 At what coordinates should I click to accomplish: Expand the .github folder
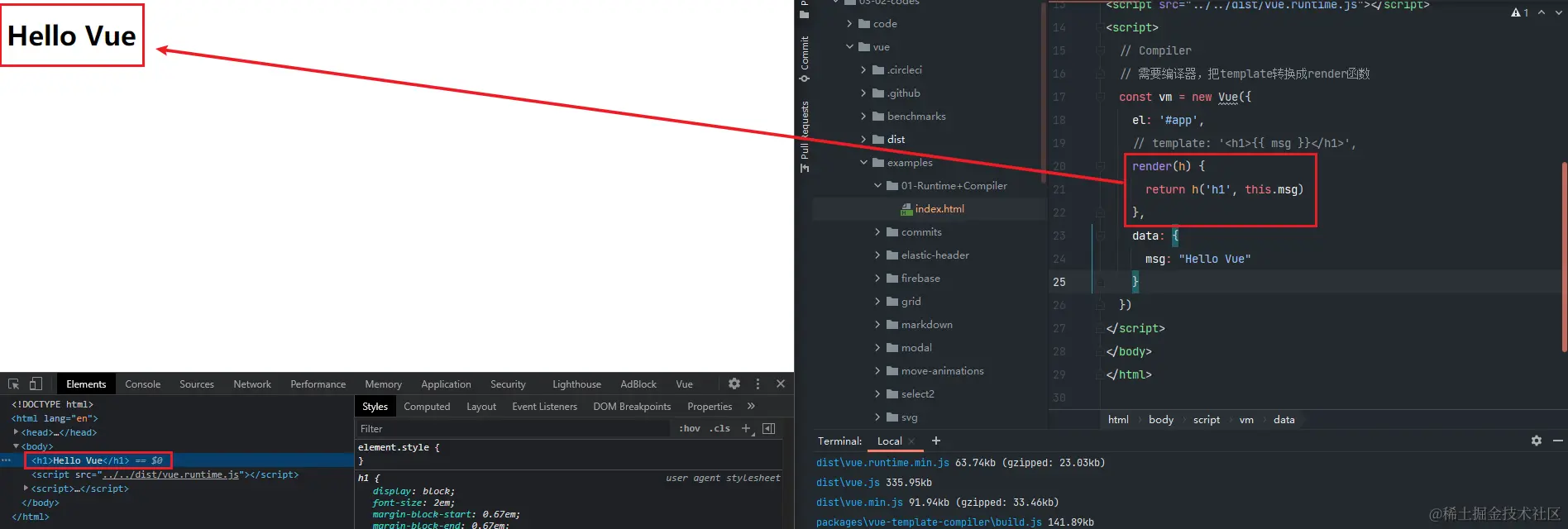coord(863,93)
